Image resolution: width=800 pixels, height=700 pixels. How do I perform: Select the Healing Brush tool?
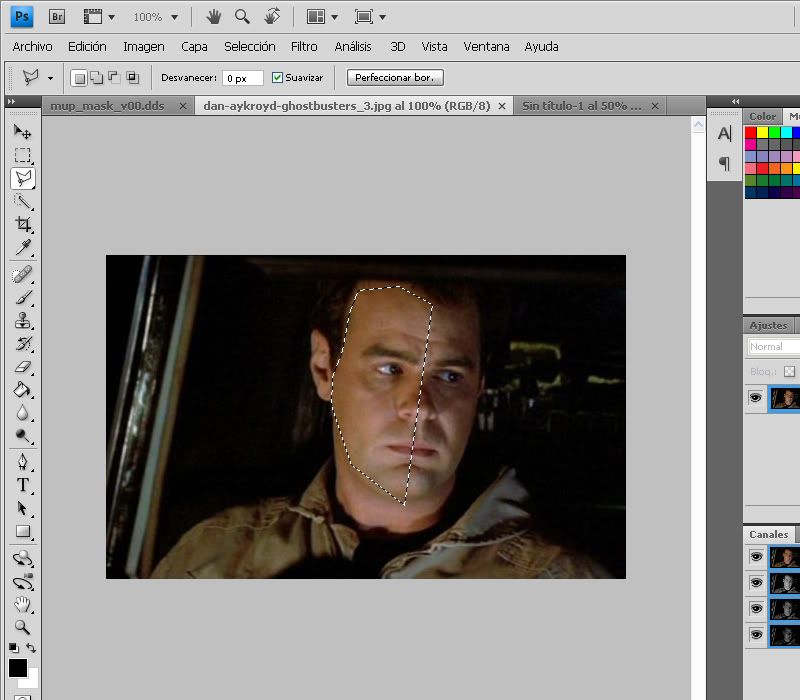pos(22,274)
